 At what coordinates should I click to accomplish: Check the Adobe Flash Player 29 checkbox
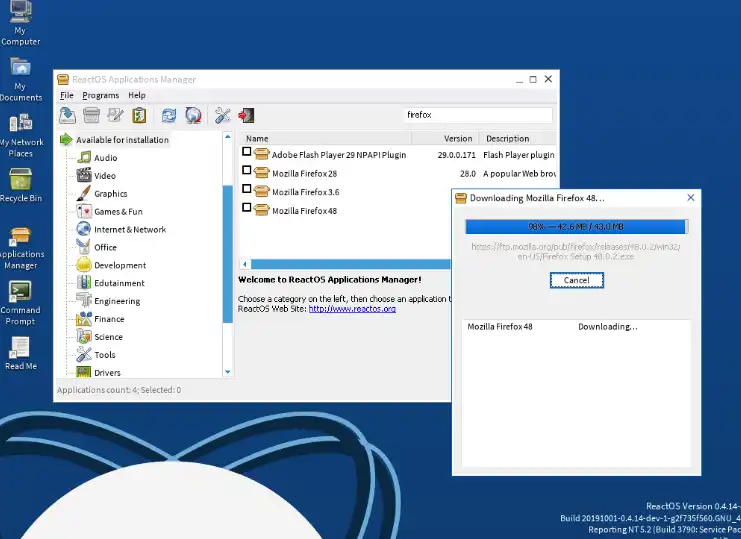pos(247,154)
